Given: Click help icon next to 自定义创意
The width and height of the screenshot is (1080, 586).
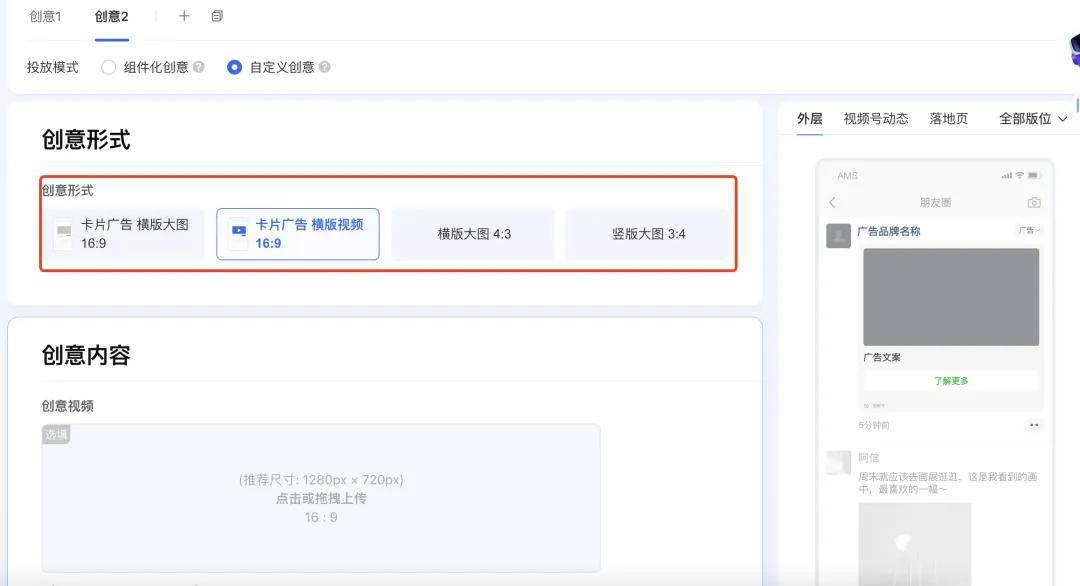Looking at the screenshot, I should 324,68.
